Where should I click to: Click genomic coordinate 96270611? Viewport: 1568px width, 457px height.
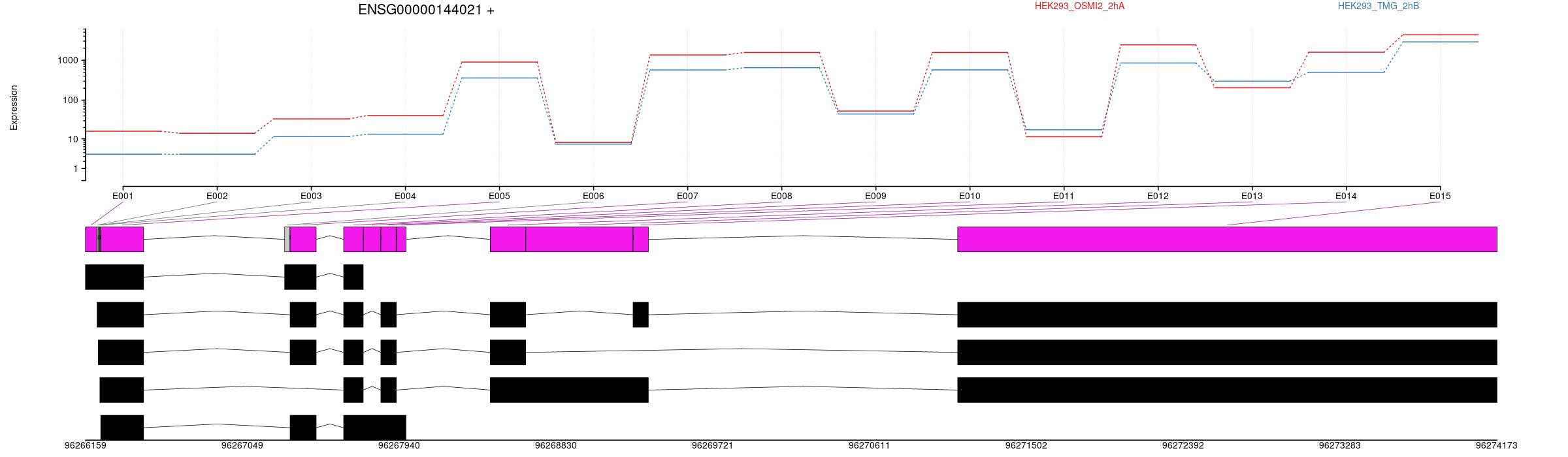(870, 446)
